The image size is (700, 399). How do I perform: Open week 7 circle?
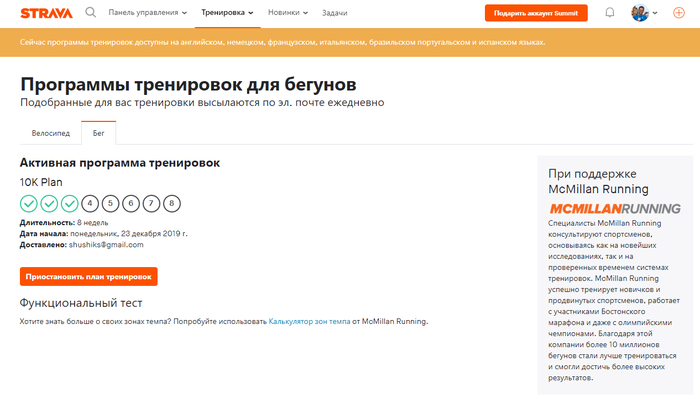151,204
